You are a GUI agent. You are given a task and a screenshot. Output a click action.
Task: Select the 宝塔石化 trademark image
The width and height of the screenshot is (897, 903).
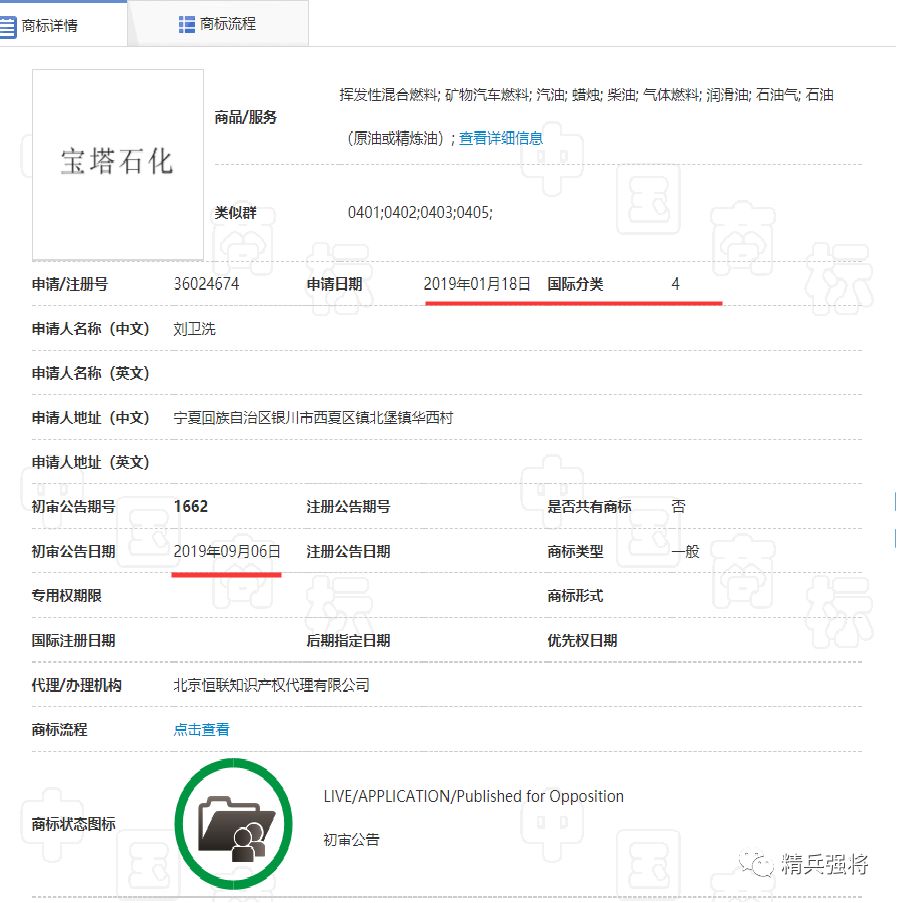[117, 164]
